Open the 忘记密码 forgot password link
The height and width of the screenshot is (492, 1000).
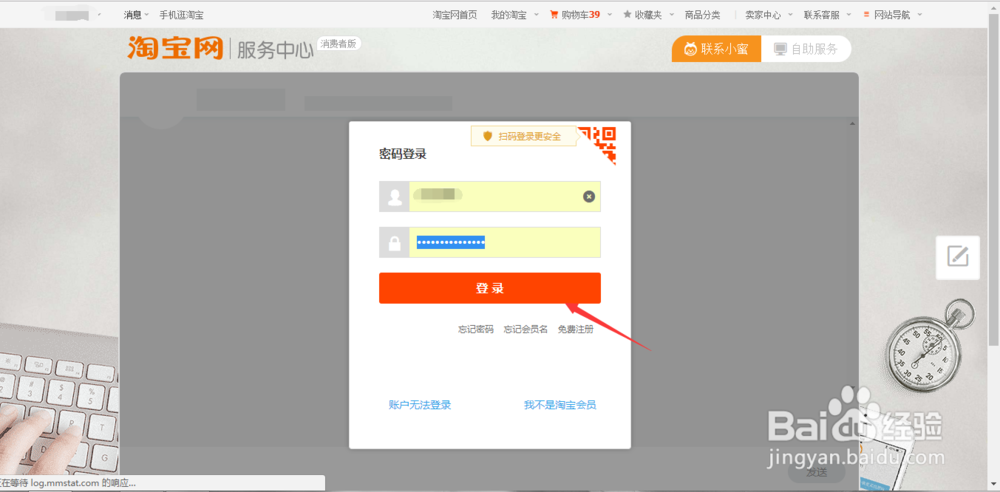tap(476, 329)
